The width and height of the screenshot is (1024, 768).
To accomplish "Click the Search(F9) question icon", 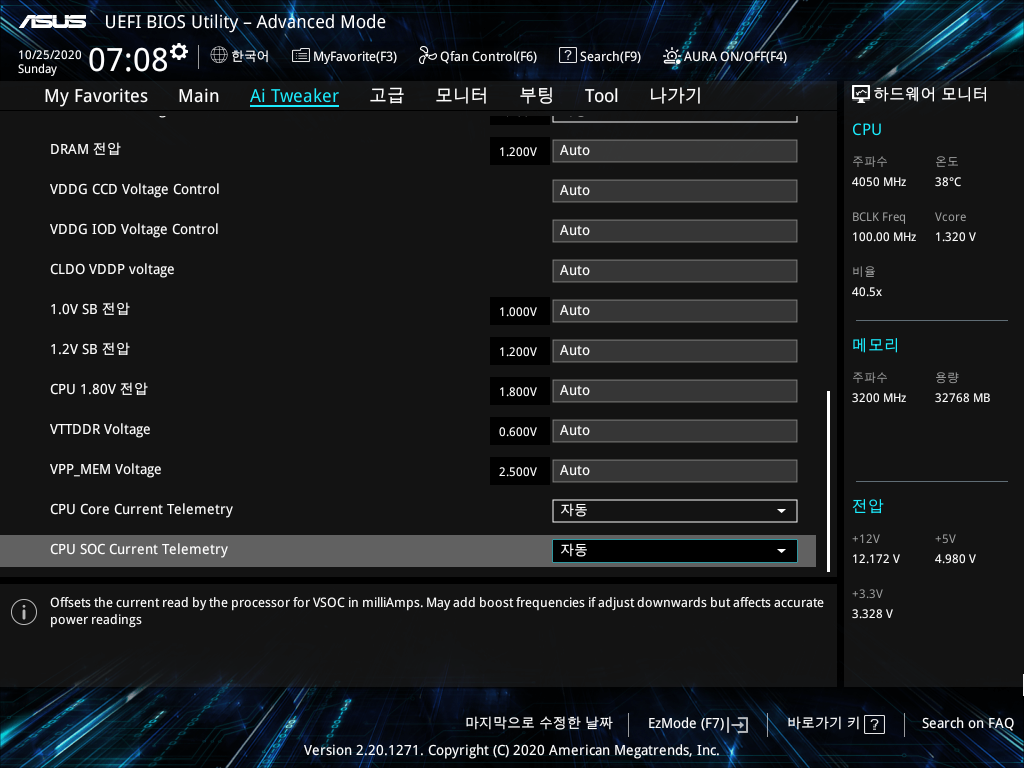I will click(568, 56).
